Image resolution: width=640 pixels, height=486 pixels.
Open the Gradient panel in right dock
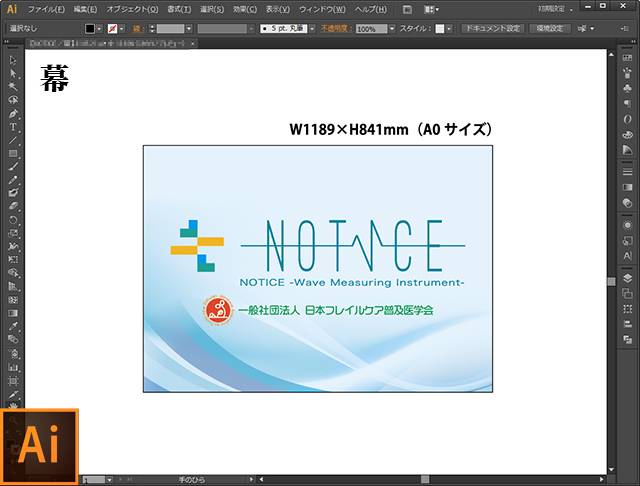click(627, 187)
